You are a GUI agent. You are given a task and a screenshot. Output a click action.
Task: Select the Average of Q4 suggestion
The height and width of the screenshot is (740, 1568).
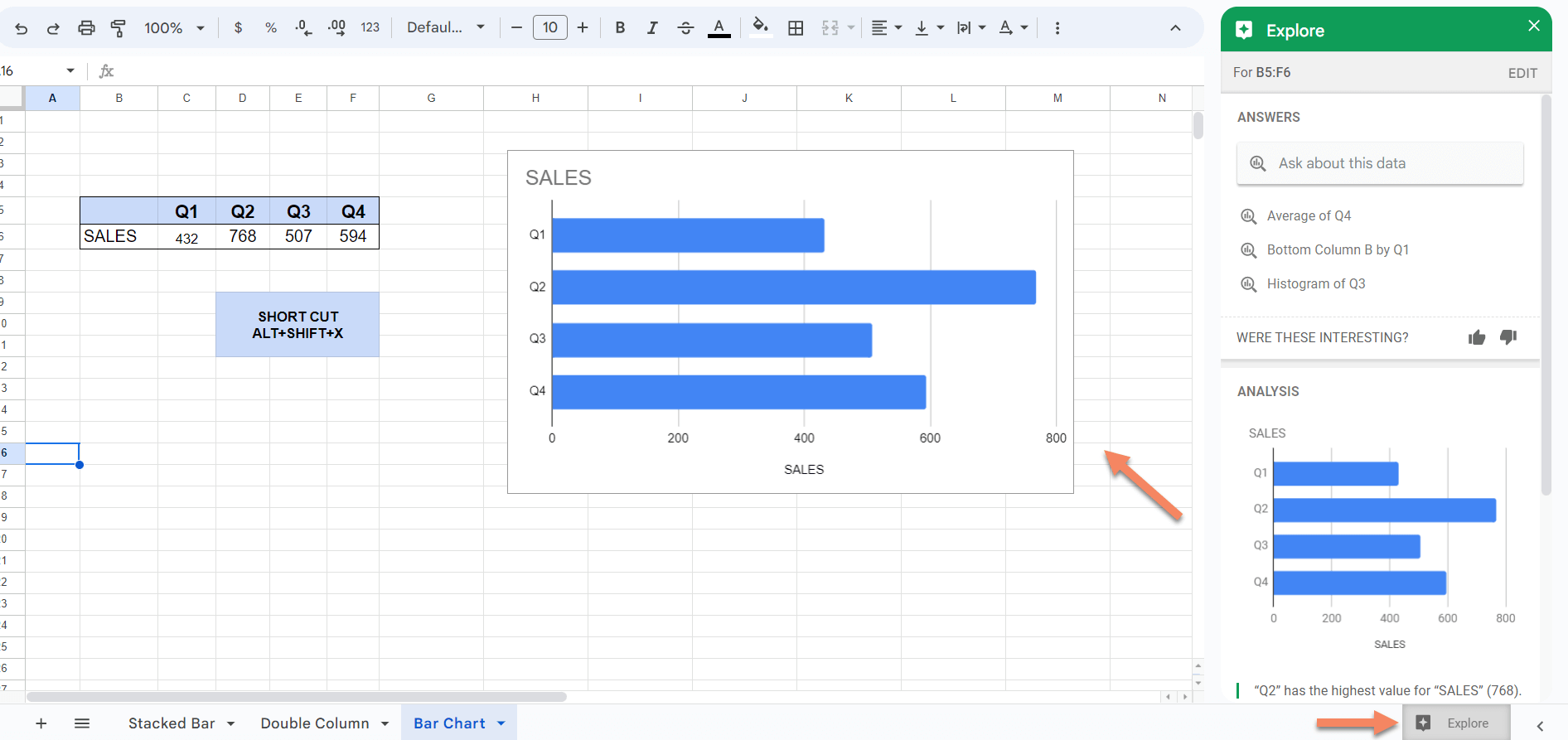(x=1309, y=216)
